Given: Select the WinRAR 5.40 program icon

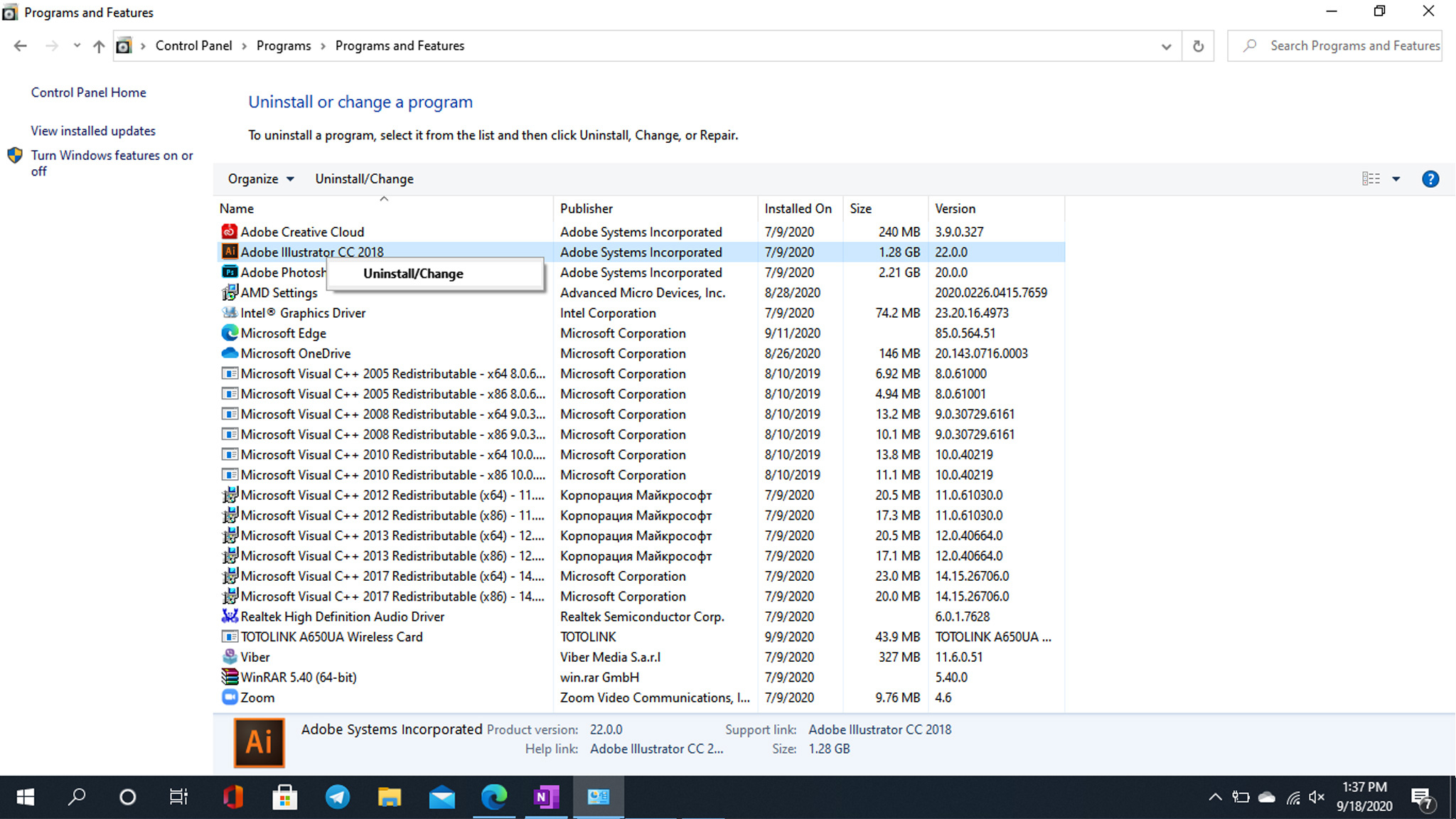Looking at the screenshot, I should [x=229, y=677].
